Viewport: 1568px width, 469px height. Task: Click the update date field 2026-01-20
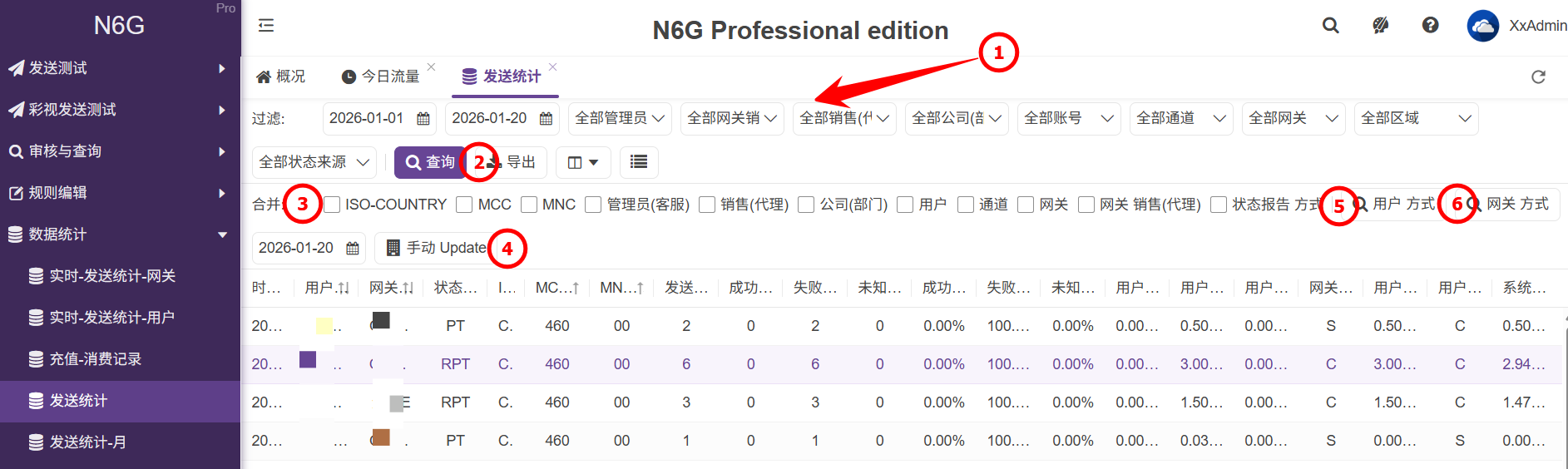coord(309,248)
